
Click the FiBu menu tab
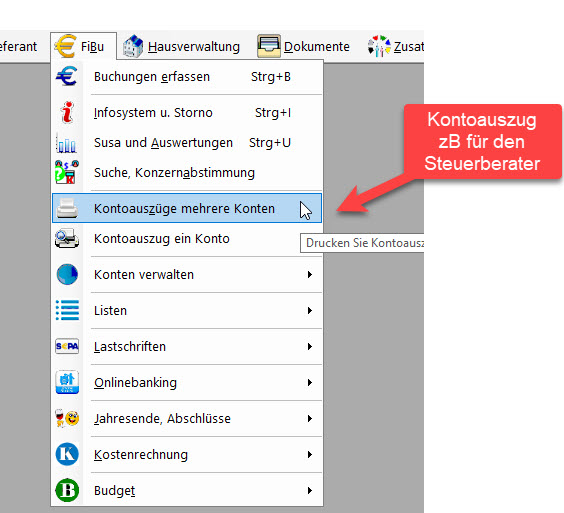(x=83, y=46)
